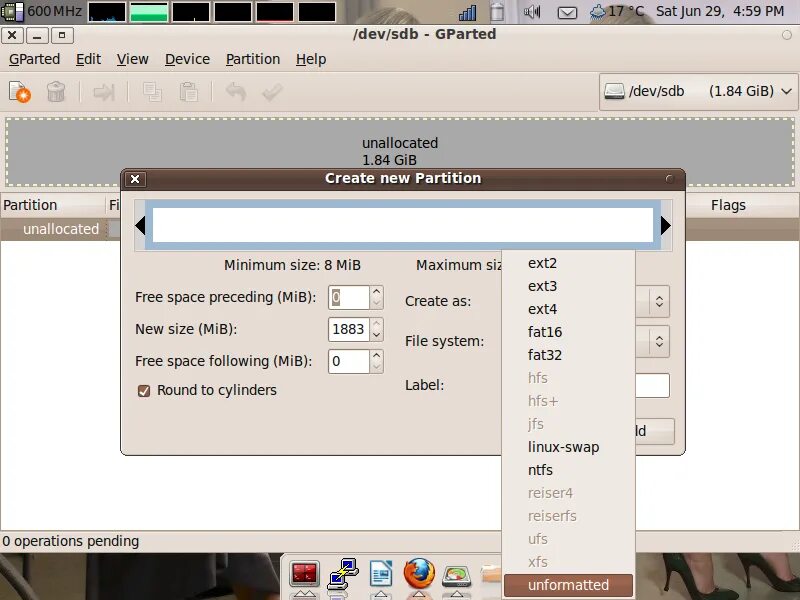Click the red terminal-like dock icon

(305, 573)
